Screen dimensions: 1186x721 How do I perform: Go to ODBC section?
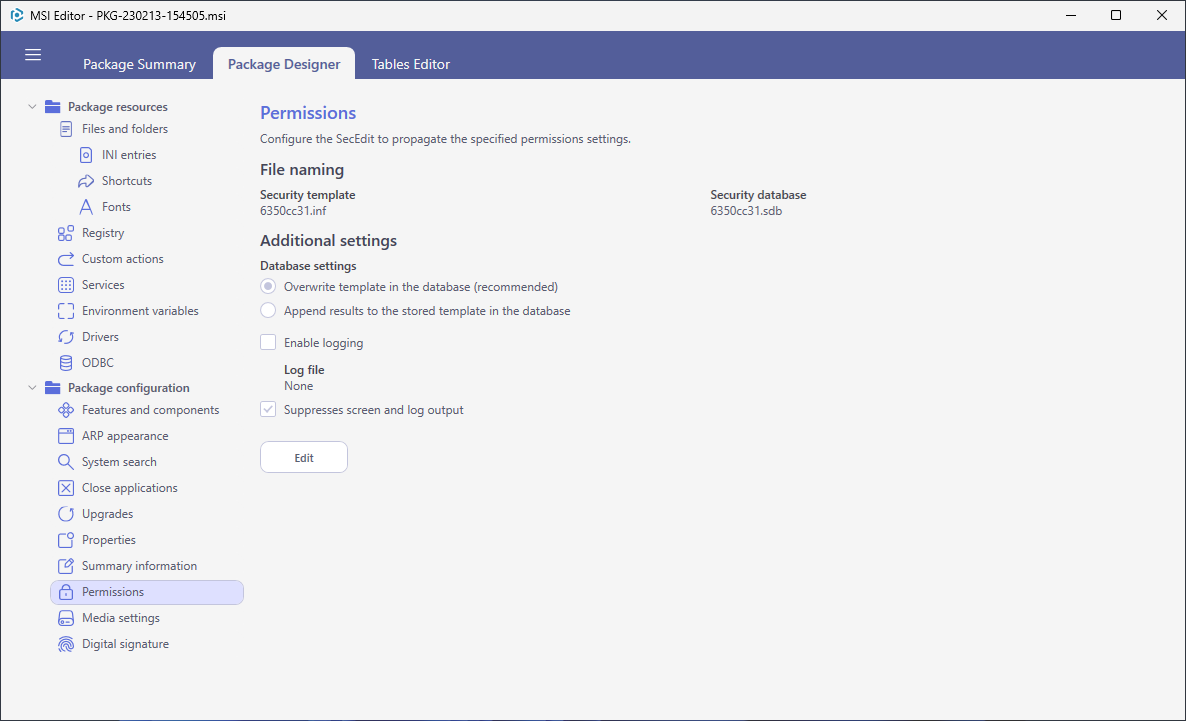coord(98,363)
